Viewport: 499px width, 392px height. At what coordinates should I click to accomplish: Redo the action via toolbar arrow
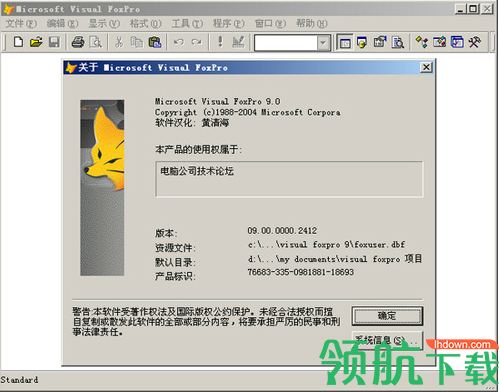pos(197,42)
